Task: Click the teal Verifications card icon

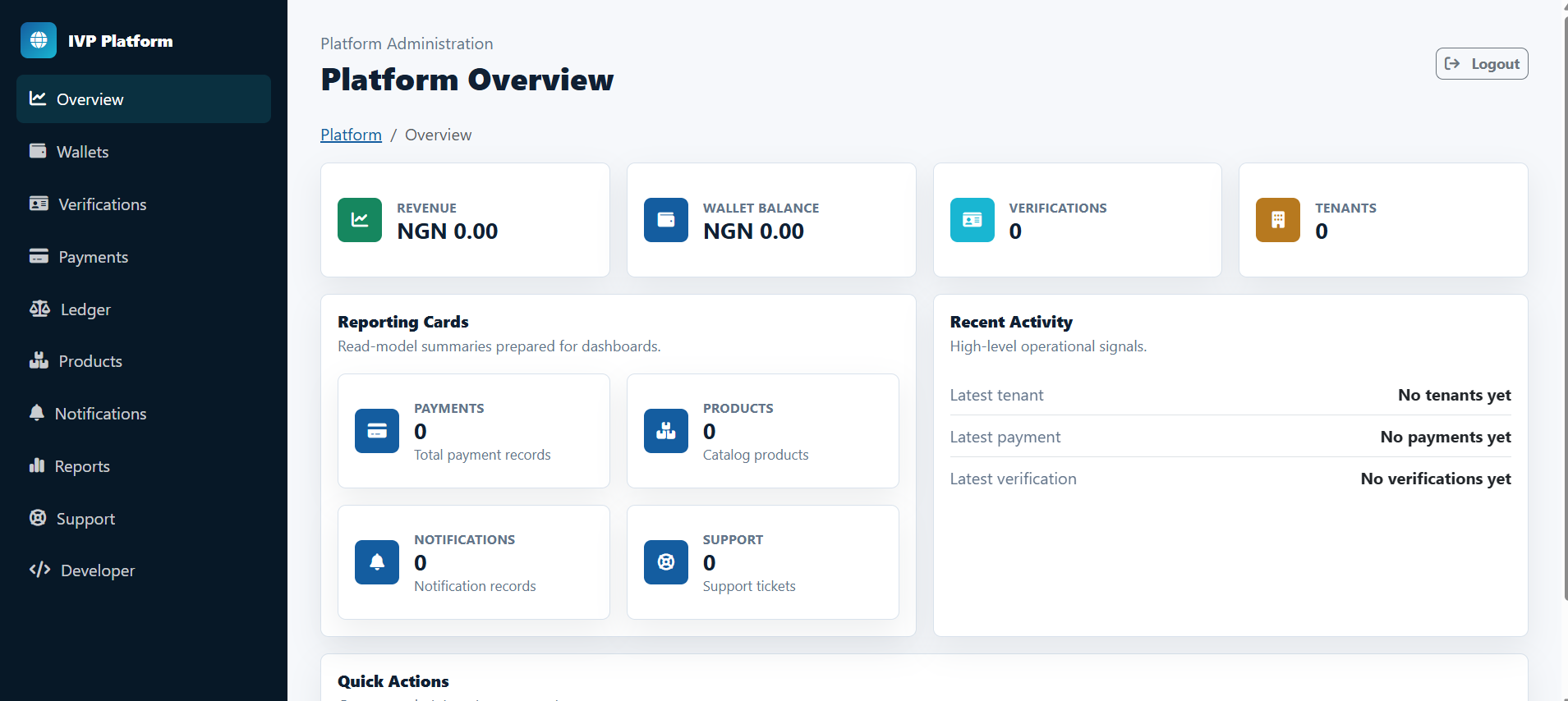Action: tap(973, 220)
